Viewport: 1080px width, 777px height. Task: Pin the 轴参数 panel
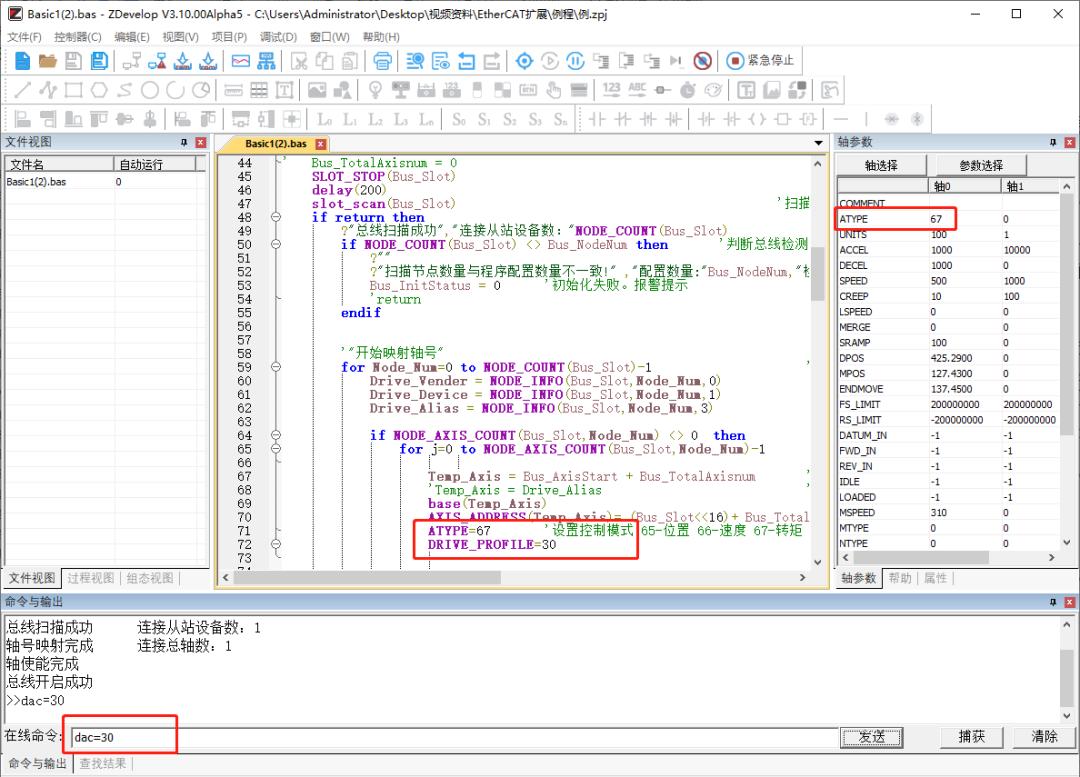(1053, 143)
